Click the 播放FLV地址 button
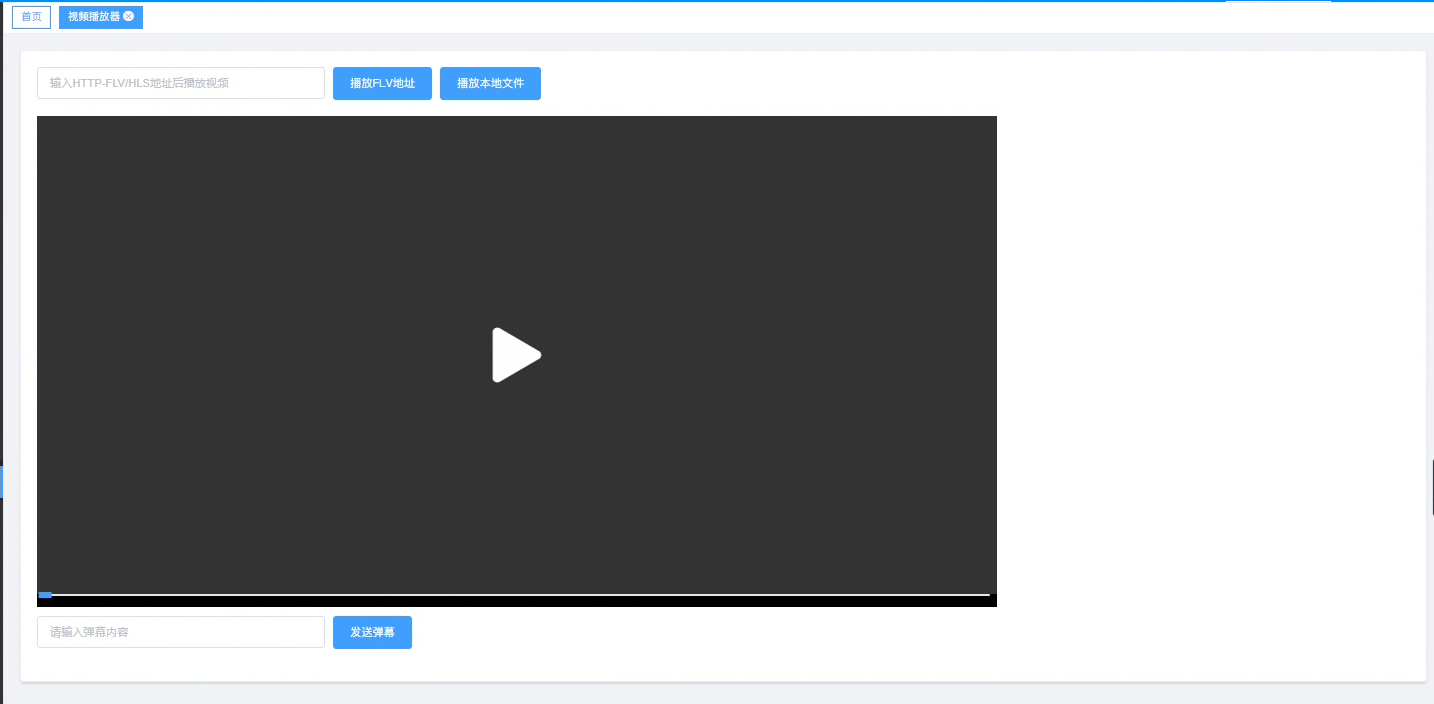 coord(382,83)
